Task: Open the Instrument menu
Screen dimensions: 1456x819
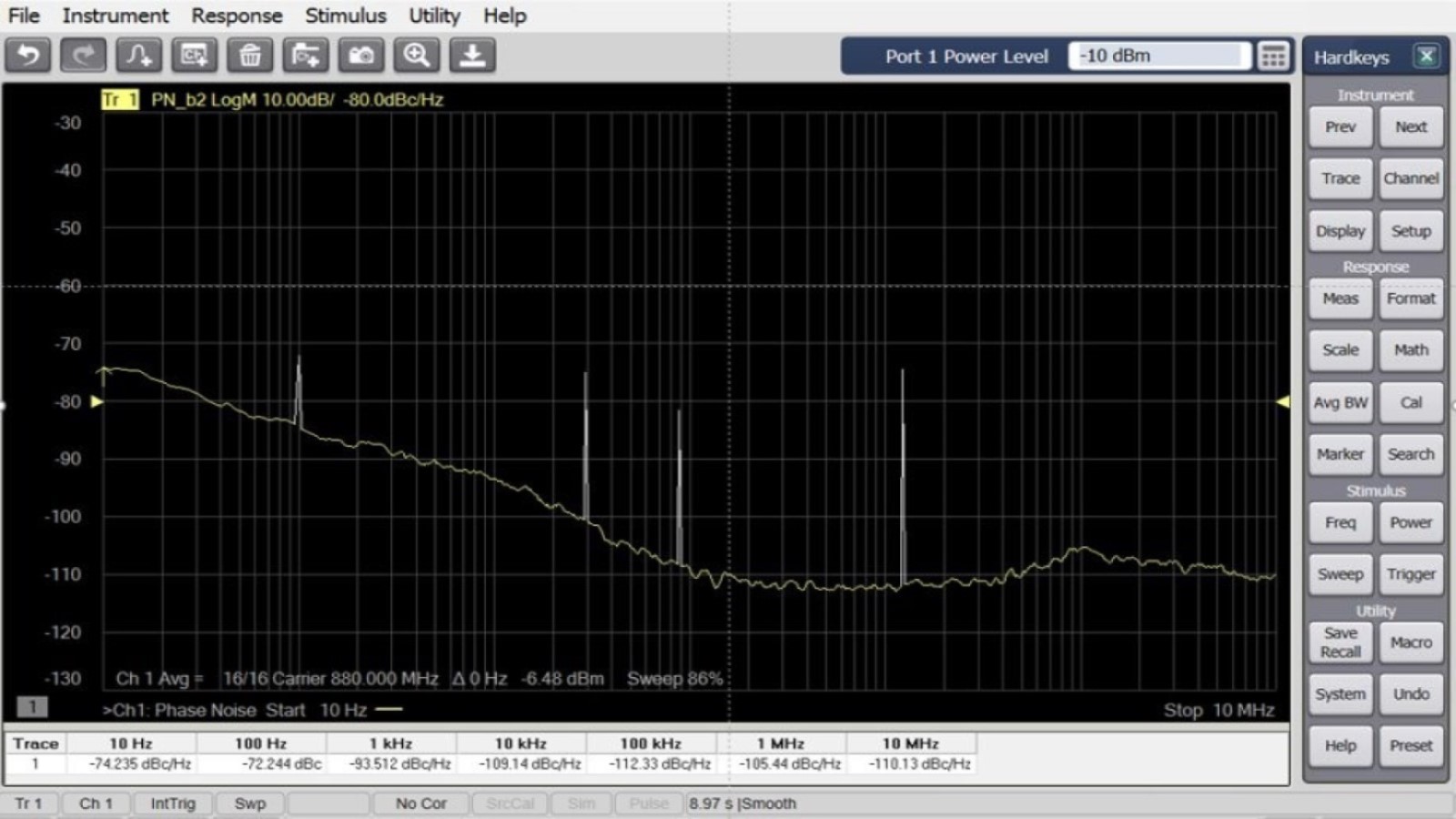Action: click(x=115, y=15)
